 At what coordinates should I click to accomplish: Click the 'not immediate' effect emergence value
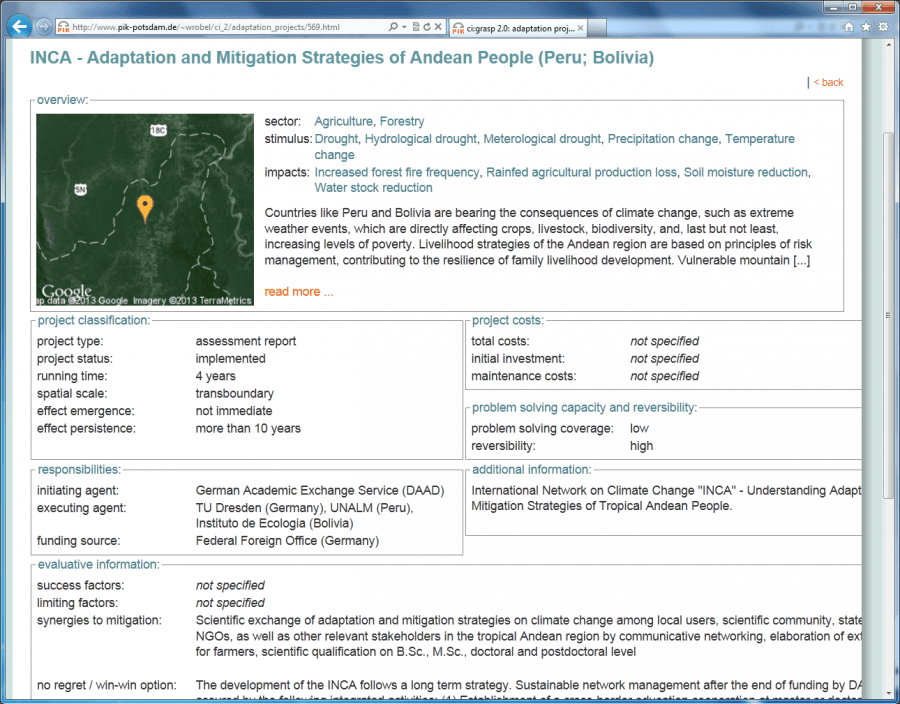tap(234, 411)
